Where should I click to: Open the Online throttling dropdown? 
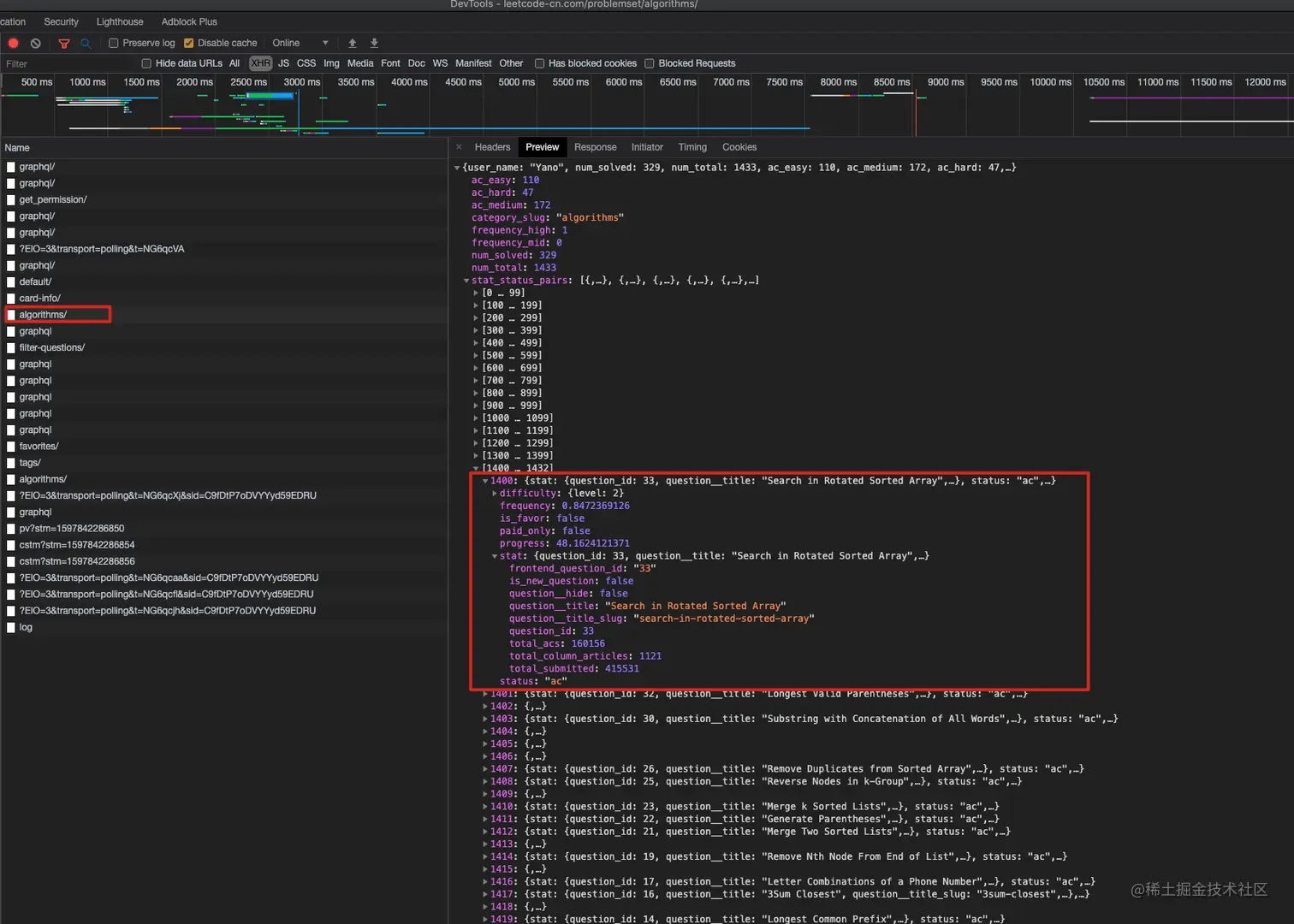click(300, 43)
